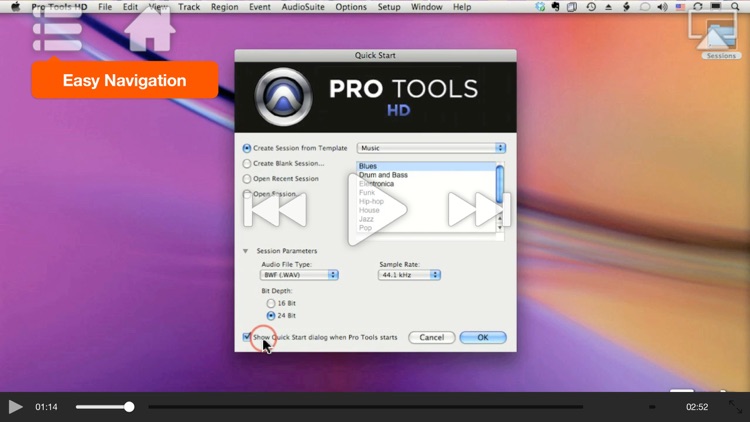Set bit depth to 16 Bit
Image resolution: width=750 pixels, height=422 pixels.
[x=271, y=303]
